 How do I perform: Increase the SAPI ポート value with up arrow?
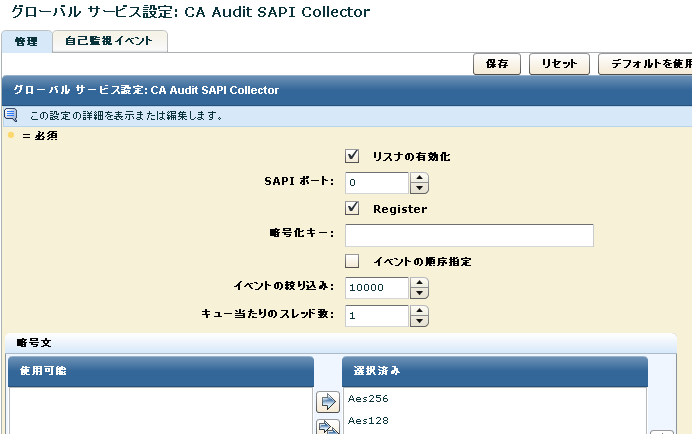point(420,177)
